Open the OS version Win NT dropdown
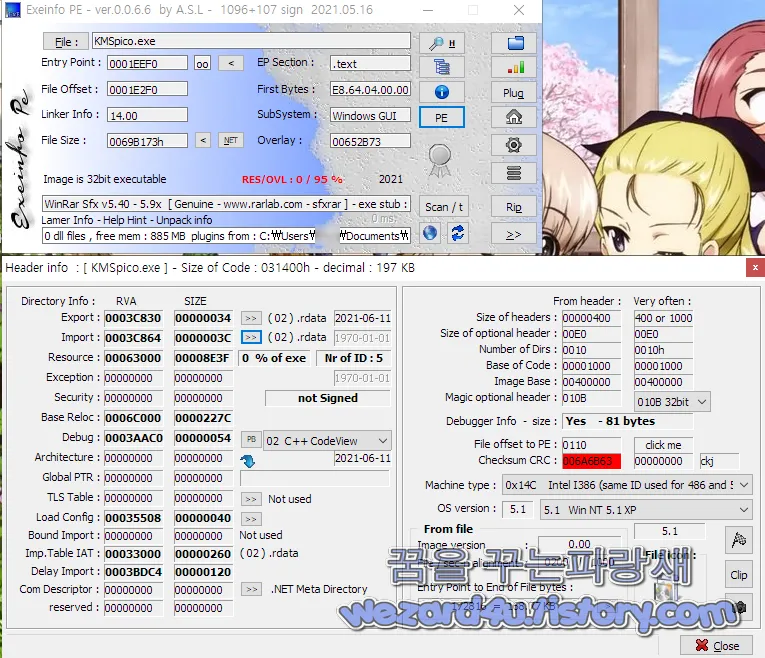 (645, 510)
